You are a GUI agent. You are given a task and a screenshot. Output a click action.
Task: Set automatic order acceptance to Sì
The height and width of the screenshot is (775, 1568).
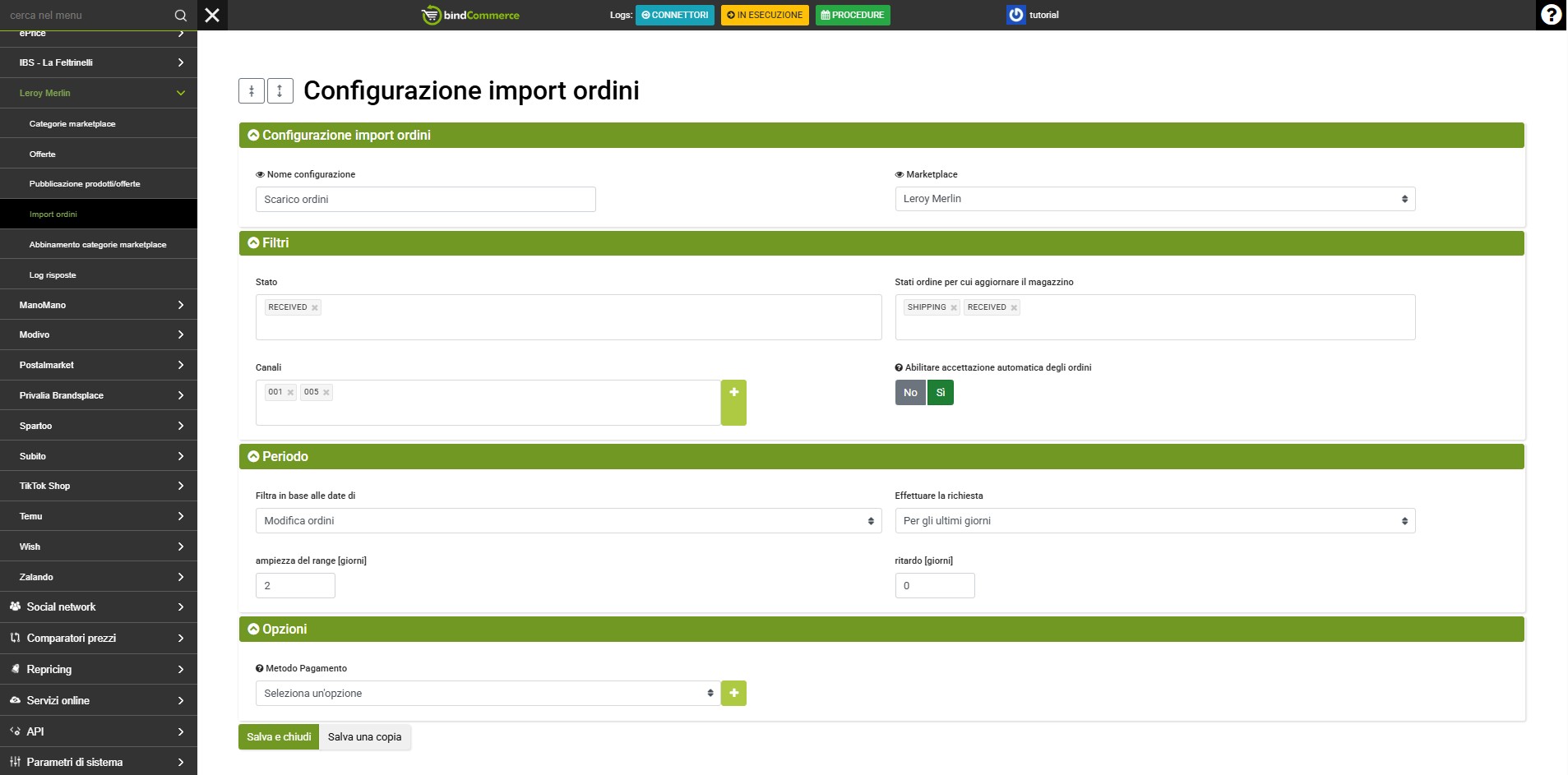coord(941,393)
